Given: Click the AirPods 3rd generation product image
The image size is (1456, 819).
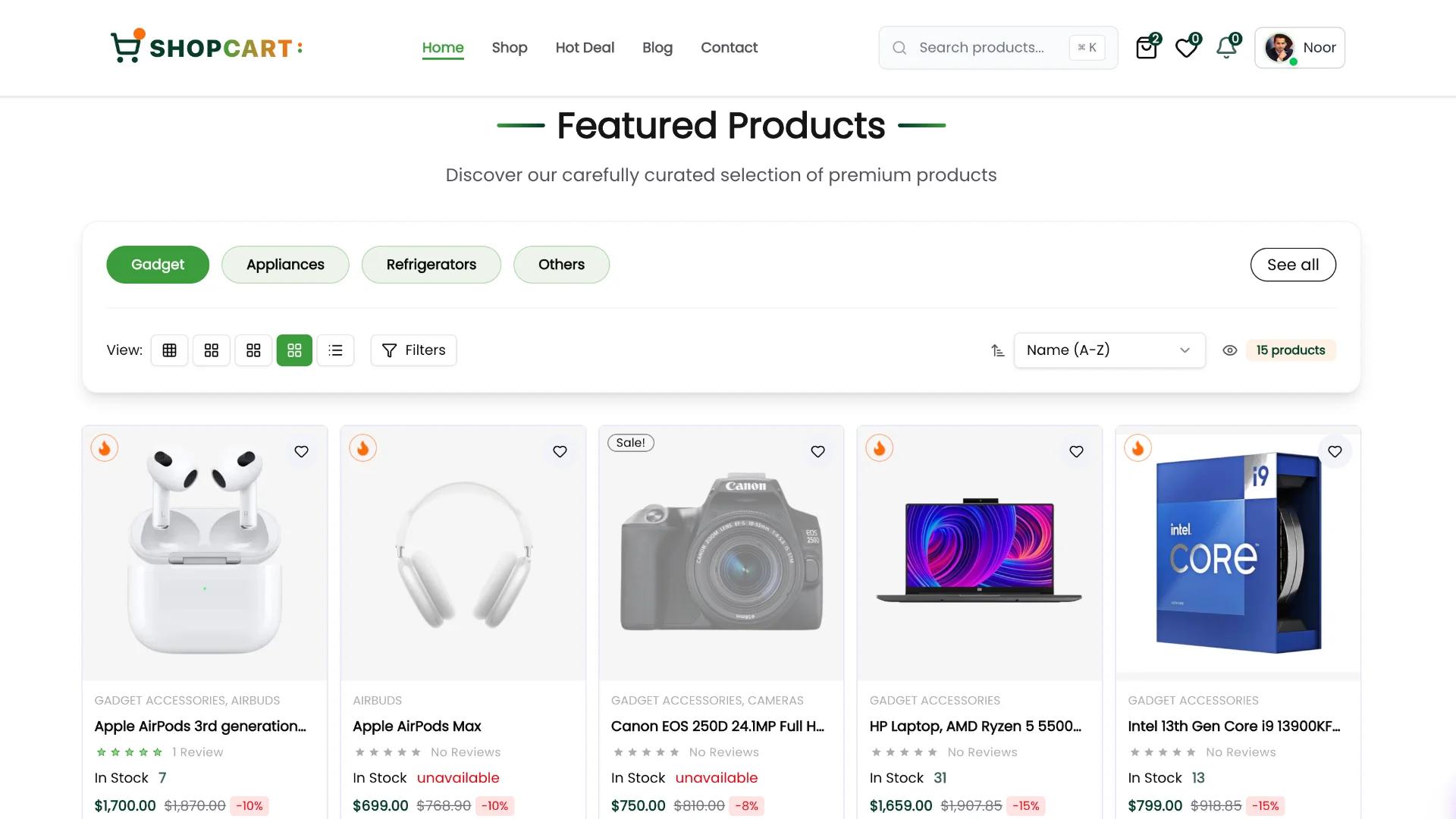Looking at the screenshot, I should coord(205,552).
